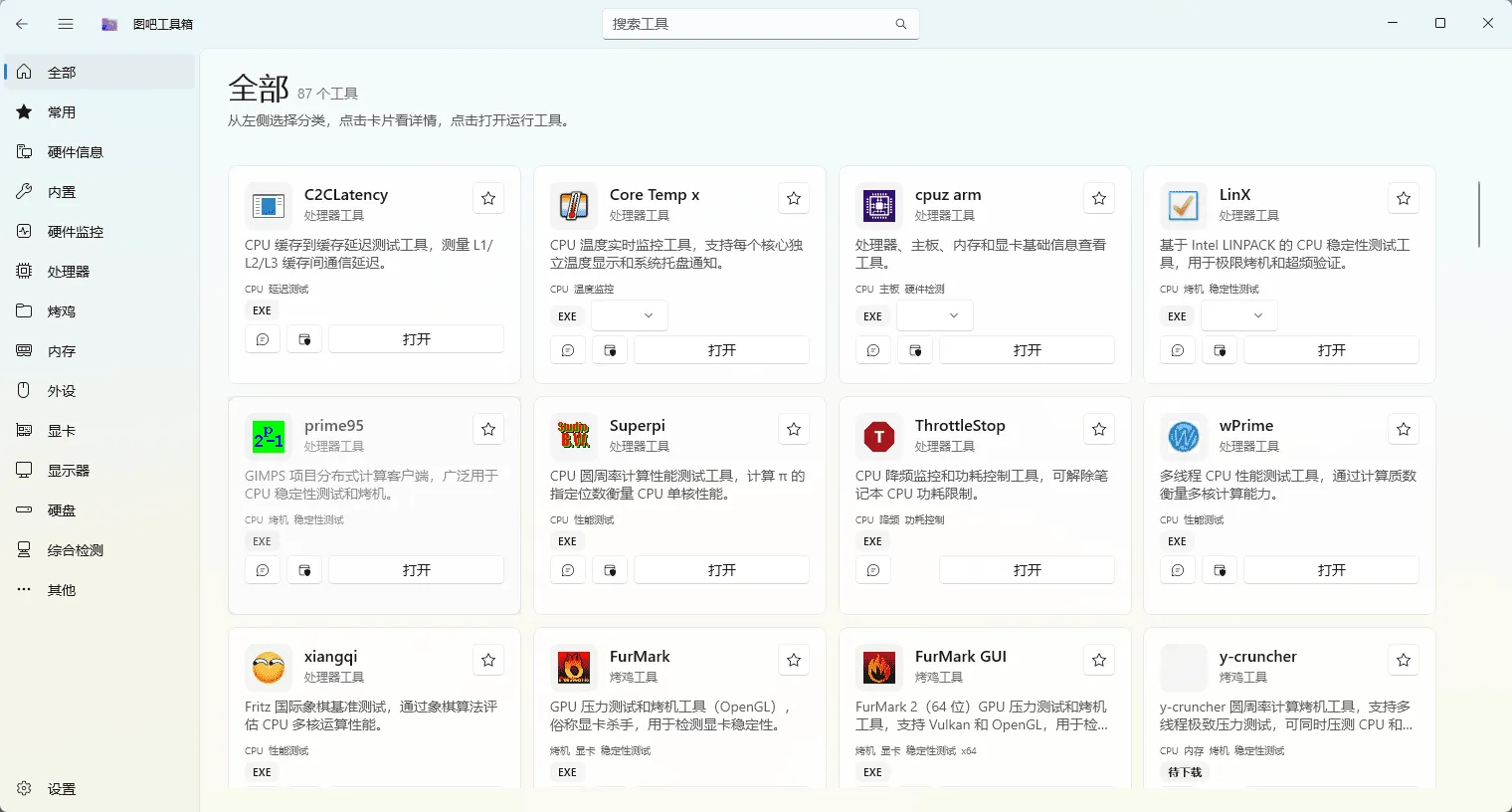Click comment icon on C2CLatency card
Viewport: 1512px width, 812px height.
(263, 339)
